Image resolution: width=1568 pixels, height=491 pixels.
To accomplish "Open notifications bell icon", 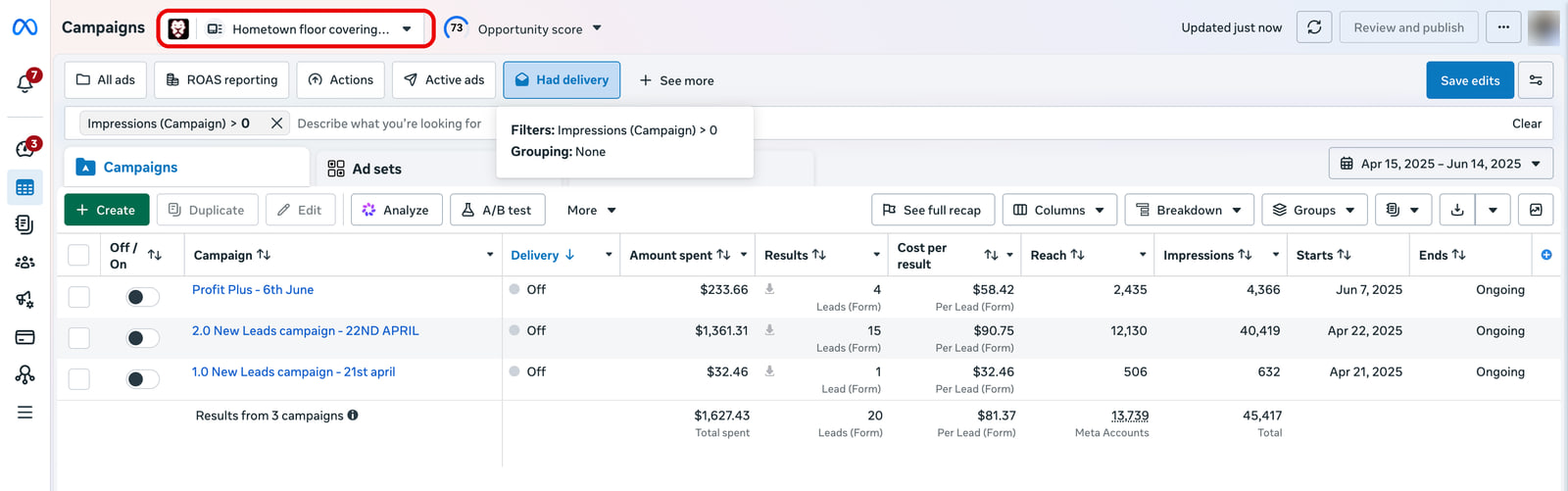I will click(25, 82).
